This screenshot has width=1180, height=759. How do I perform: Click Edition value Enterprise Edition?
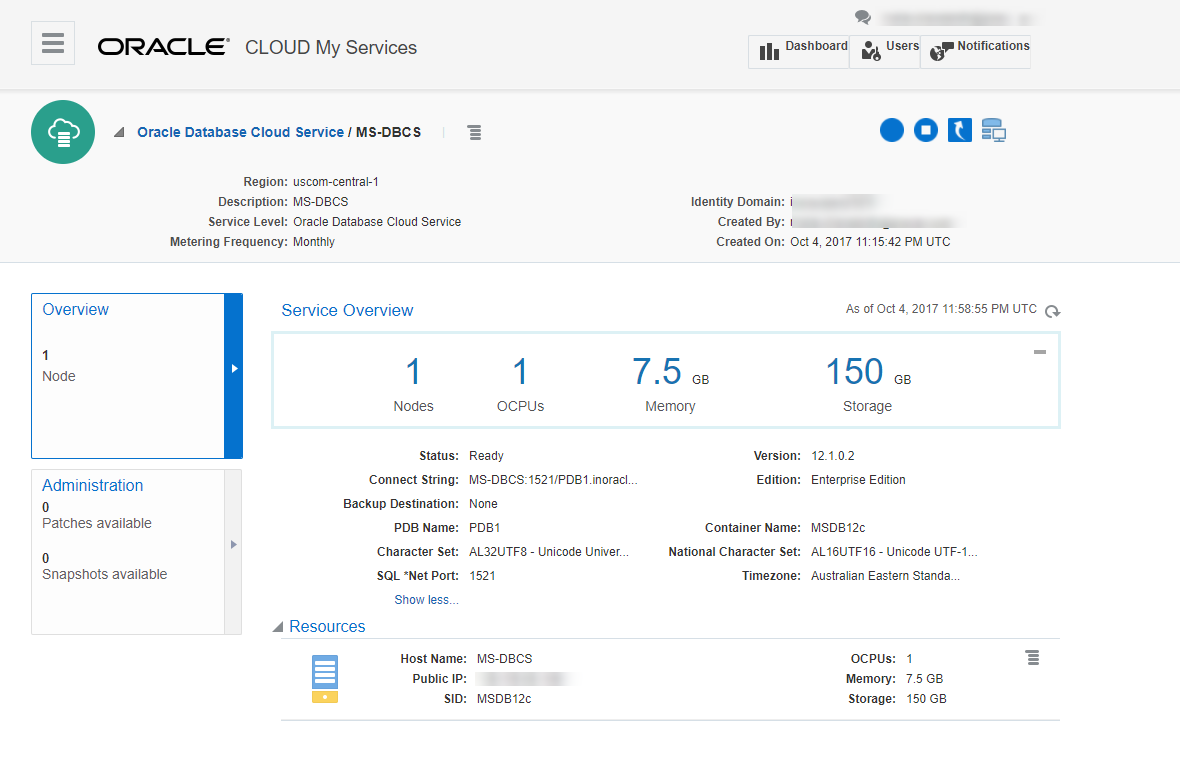858,480
